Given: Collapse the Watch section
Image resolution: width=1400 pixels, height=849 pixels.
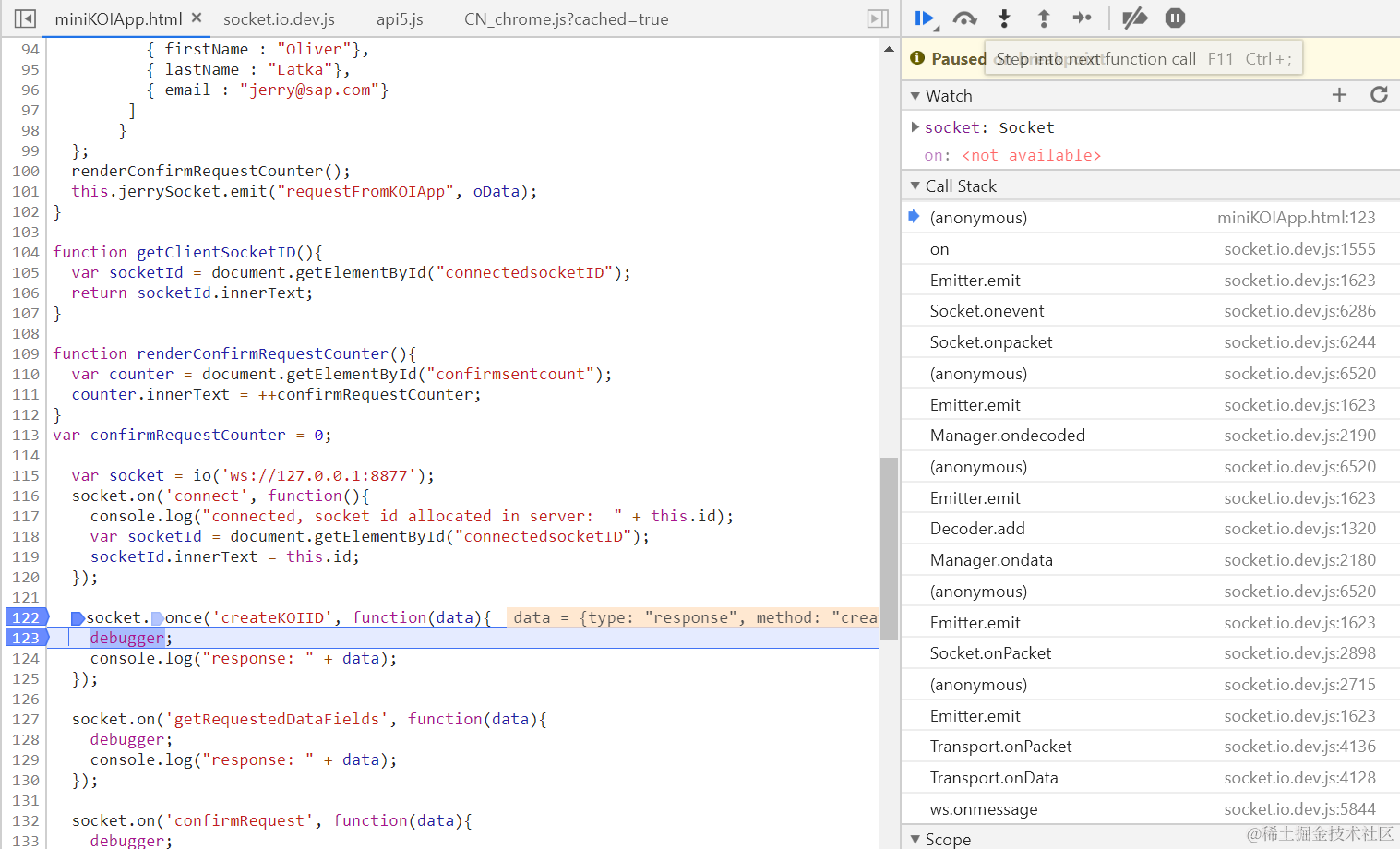Looking at the screenshot, I should click(x=915, y=96).
